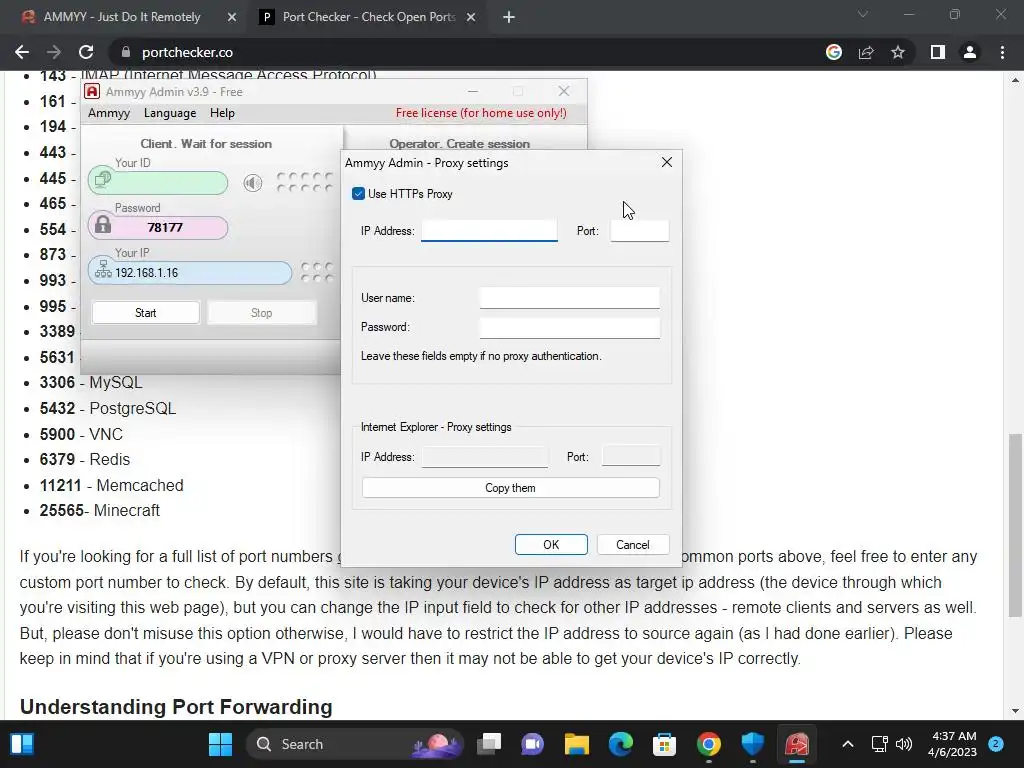
Task: Bookmark this page with the star icon
Action: (898, 52)
